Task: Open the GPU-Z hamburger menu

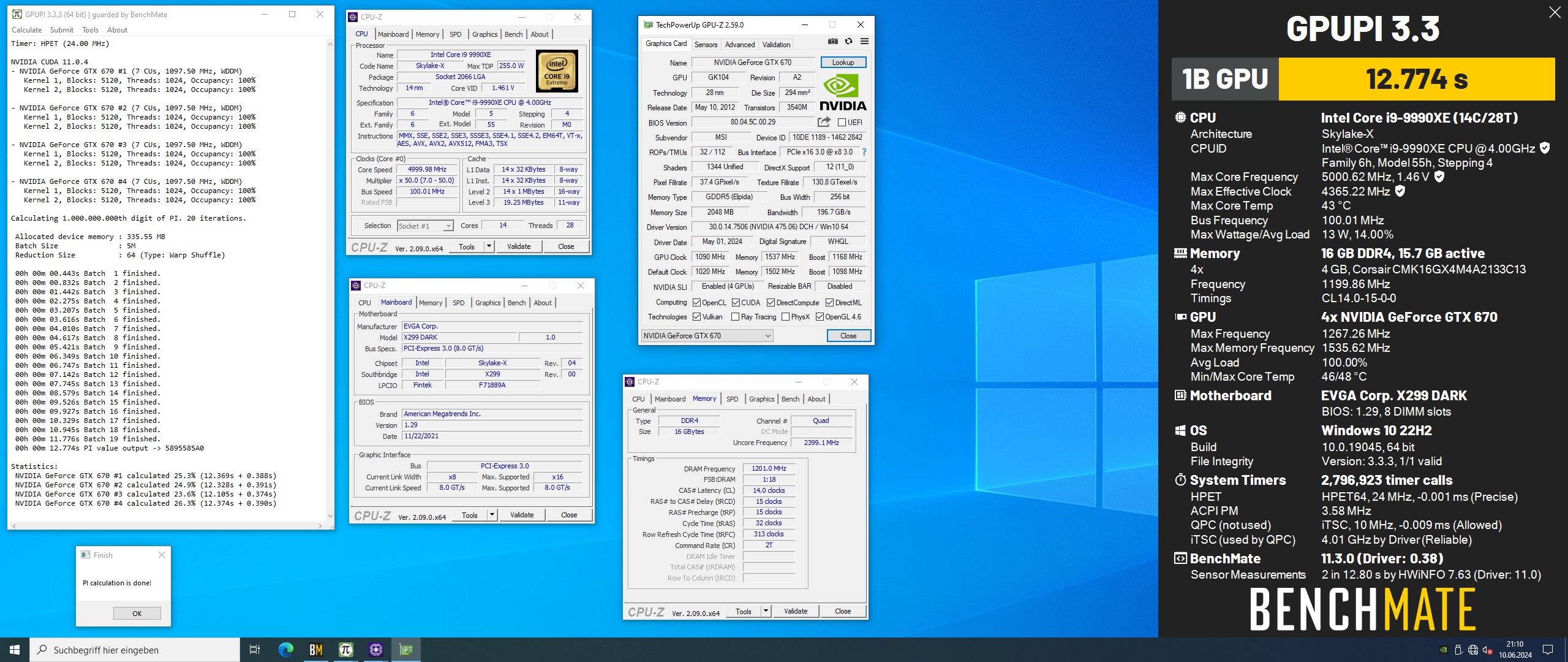Action: [x=864, y=42]
